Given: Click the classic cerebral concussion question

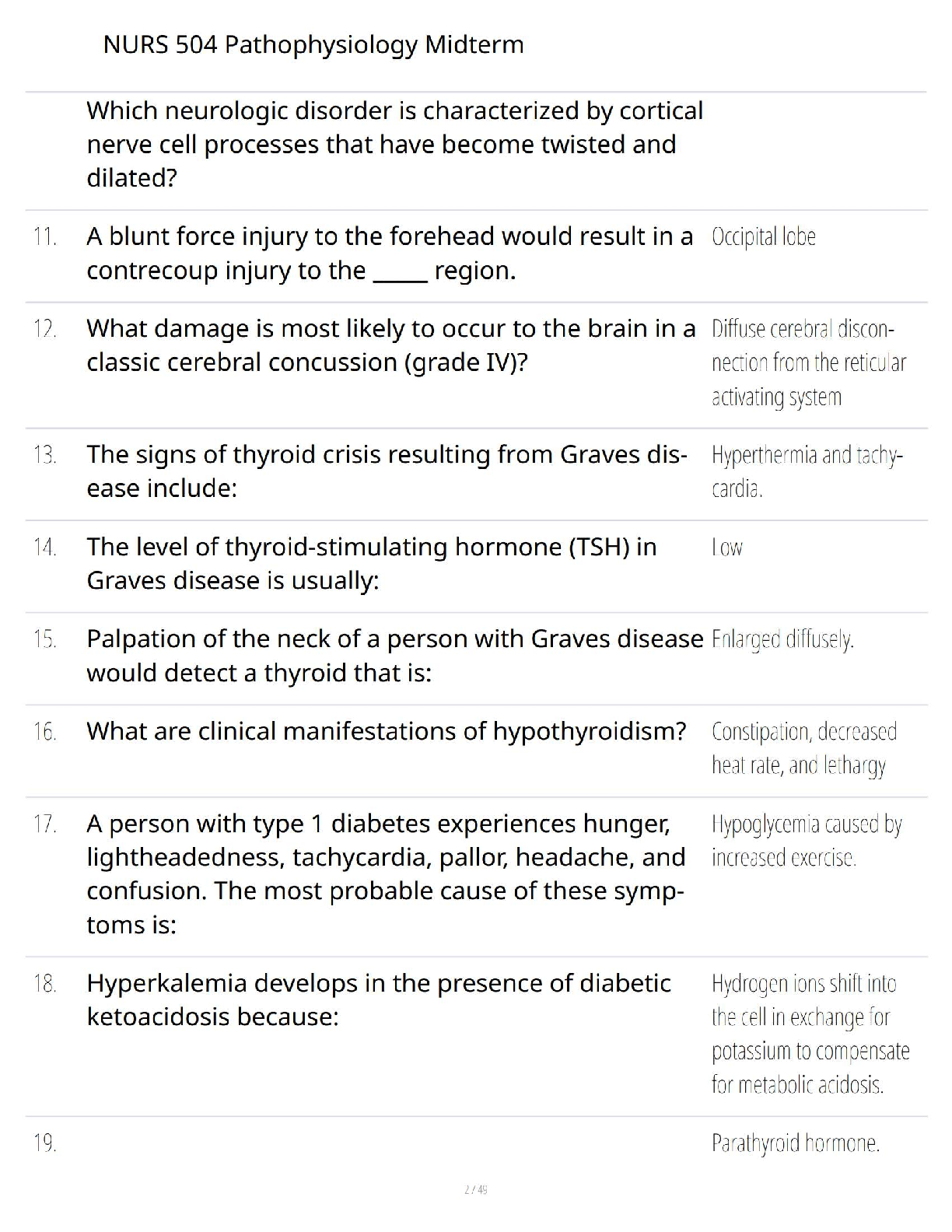Looking at the screenshot, I should pos(390,345).
